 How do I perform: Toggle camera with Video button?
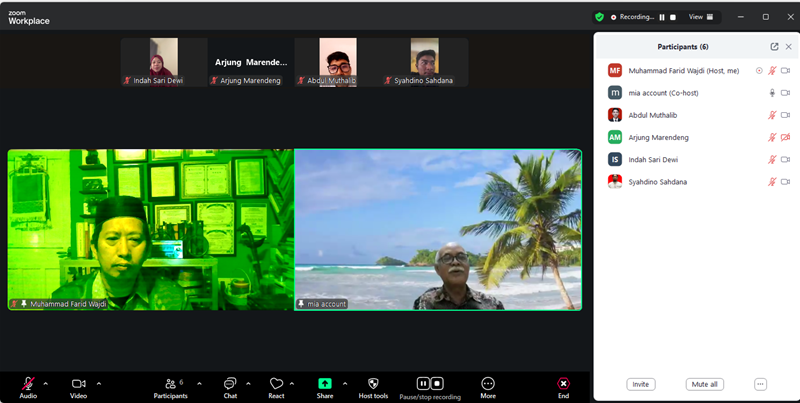point(79,388)
